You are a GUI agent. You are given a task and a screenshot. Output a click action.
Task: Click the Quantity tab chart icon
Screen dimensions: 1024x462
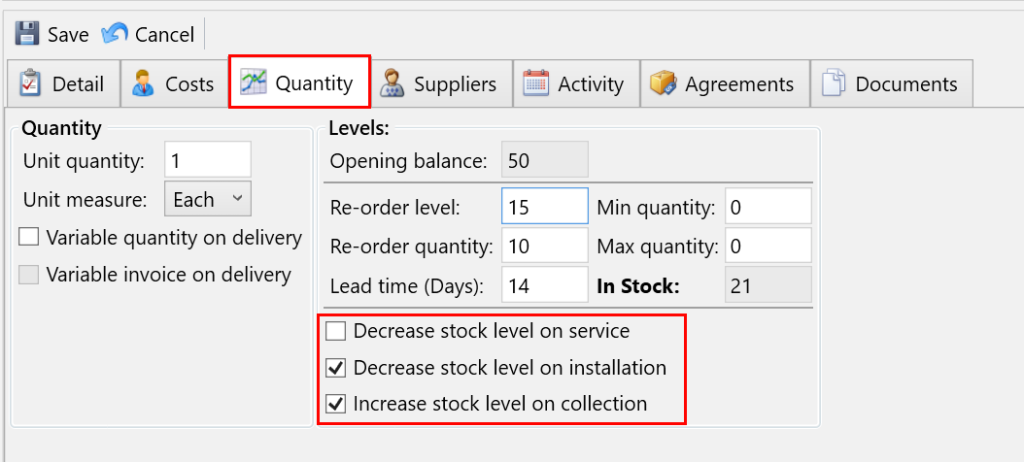click(x=253, y=83)
